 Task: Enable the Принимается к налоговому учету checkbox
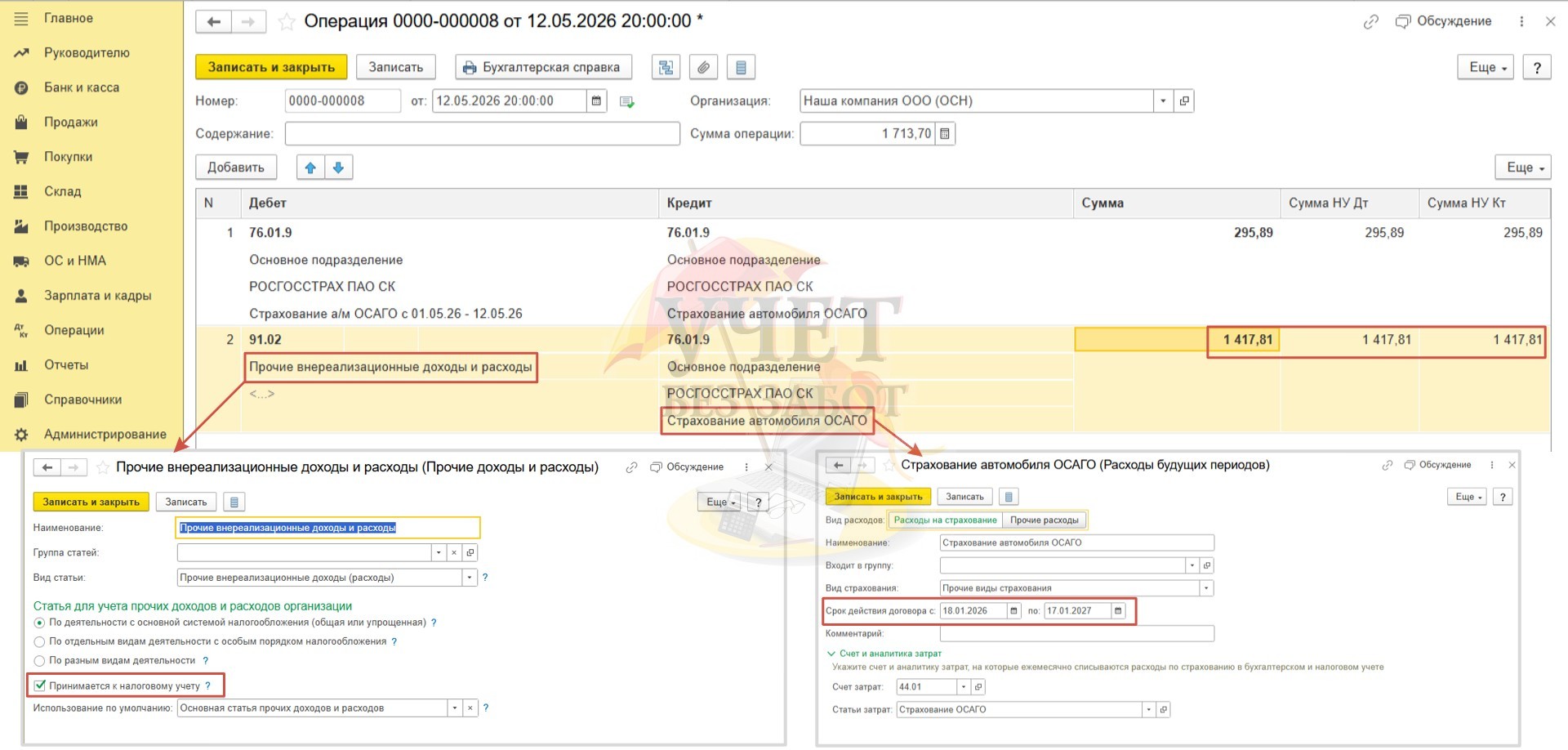click(x=40, y=685)
